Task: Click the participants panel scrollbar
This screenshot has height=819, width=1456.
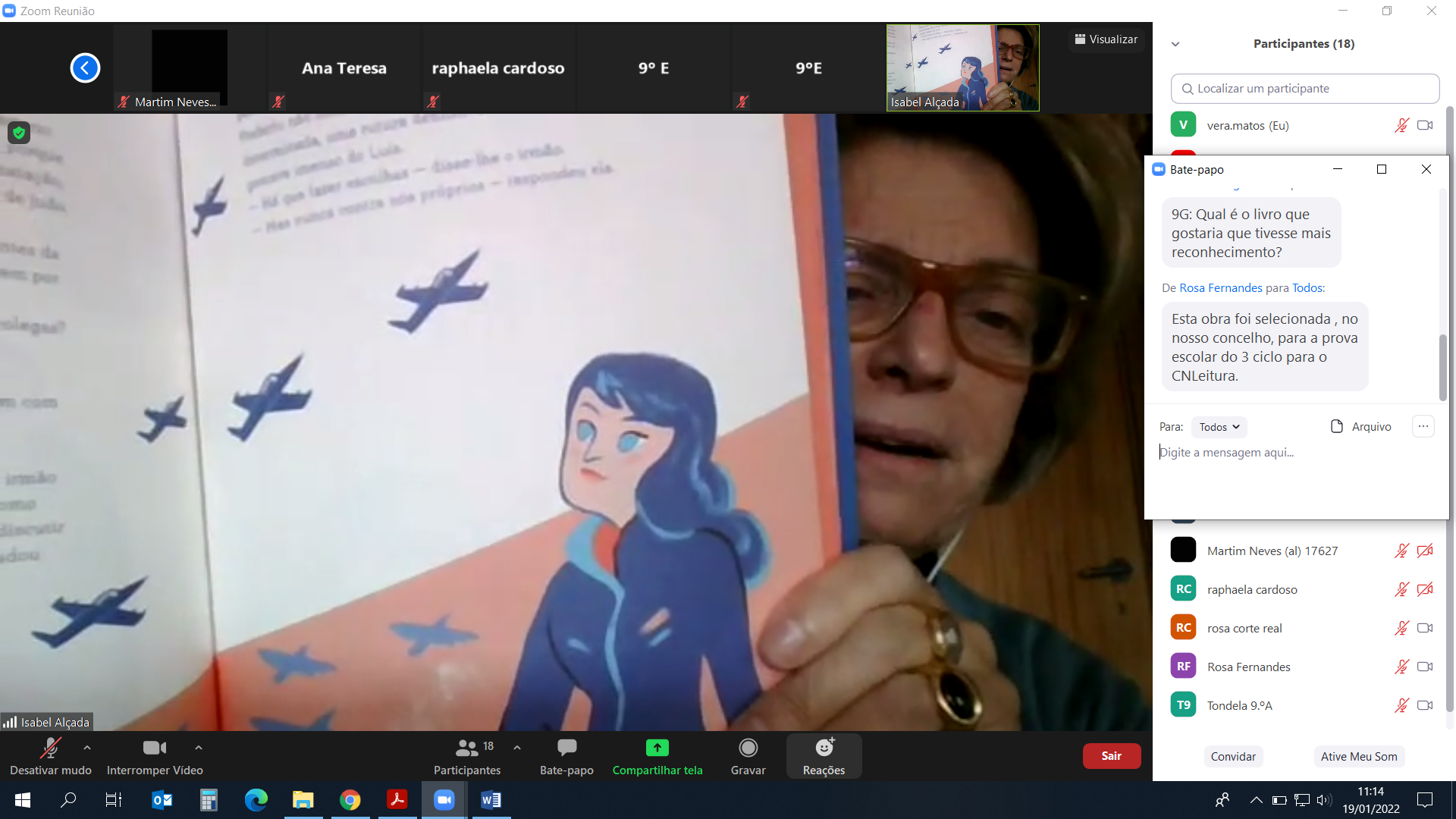Action: click(1449, 409)
